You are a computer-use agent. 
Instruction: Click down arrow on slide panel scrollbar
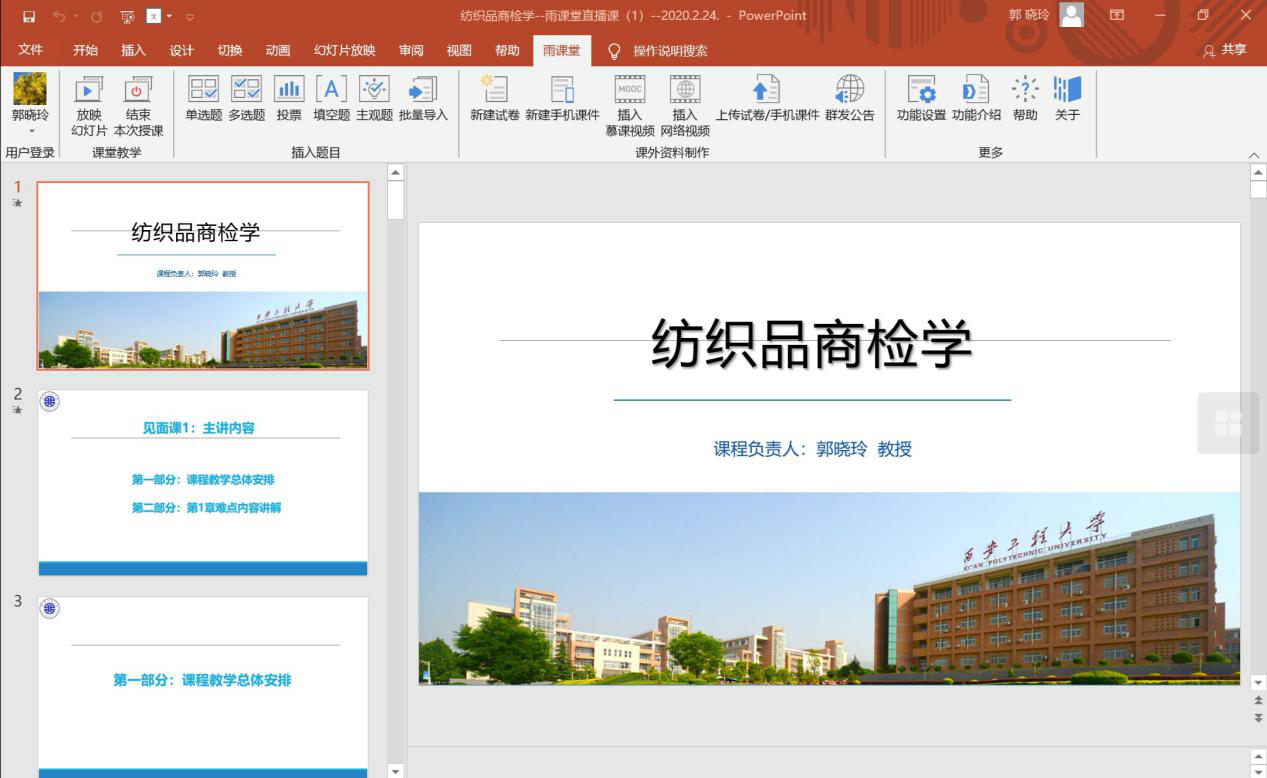click(x=396, y=770)
